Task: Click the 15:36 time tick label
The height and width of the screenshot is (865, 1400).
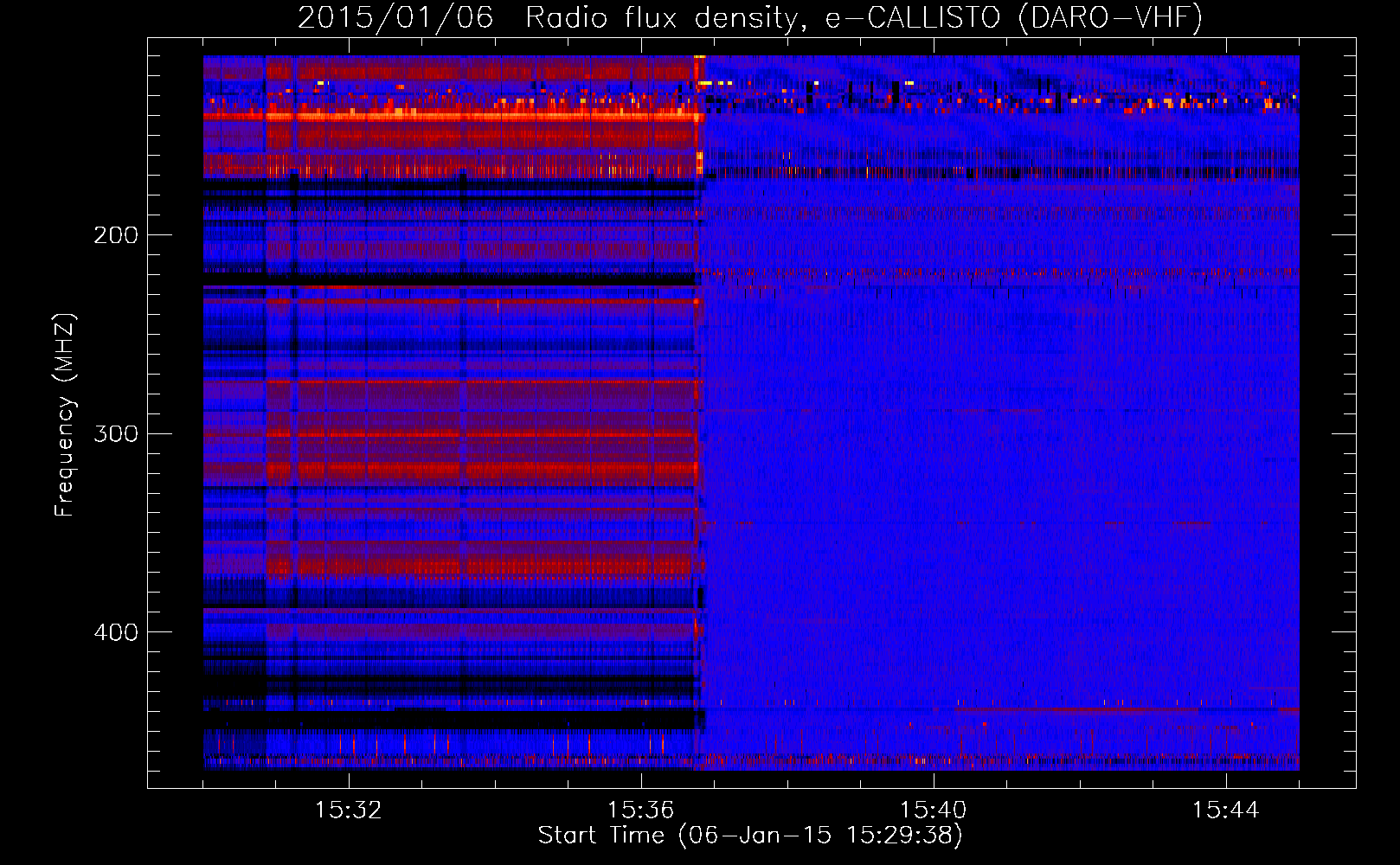Action: (640, 811)
